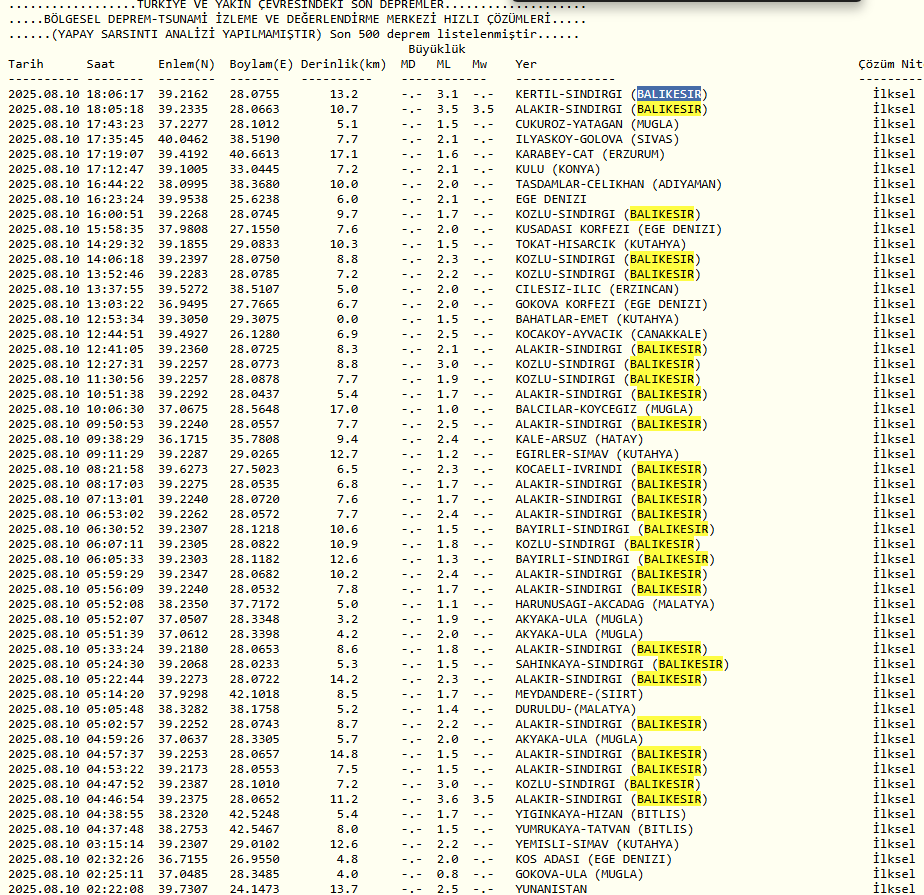This screenshot has height=895, width=924.
Task: Click the location KOS ADASI (EGE DENIZI)
Action: pyautogui.click(x=593, y=859)
